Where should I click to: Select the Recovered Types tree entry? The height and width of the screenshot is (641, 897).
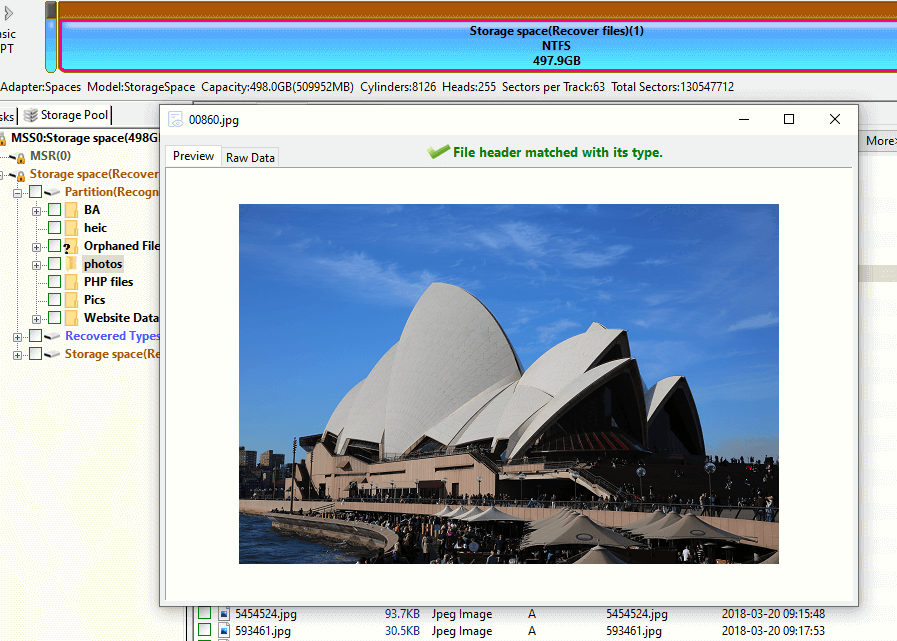(112, 336)
